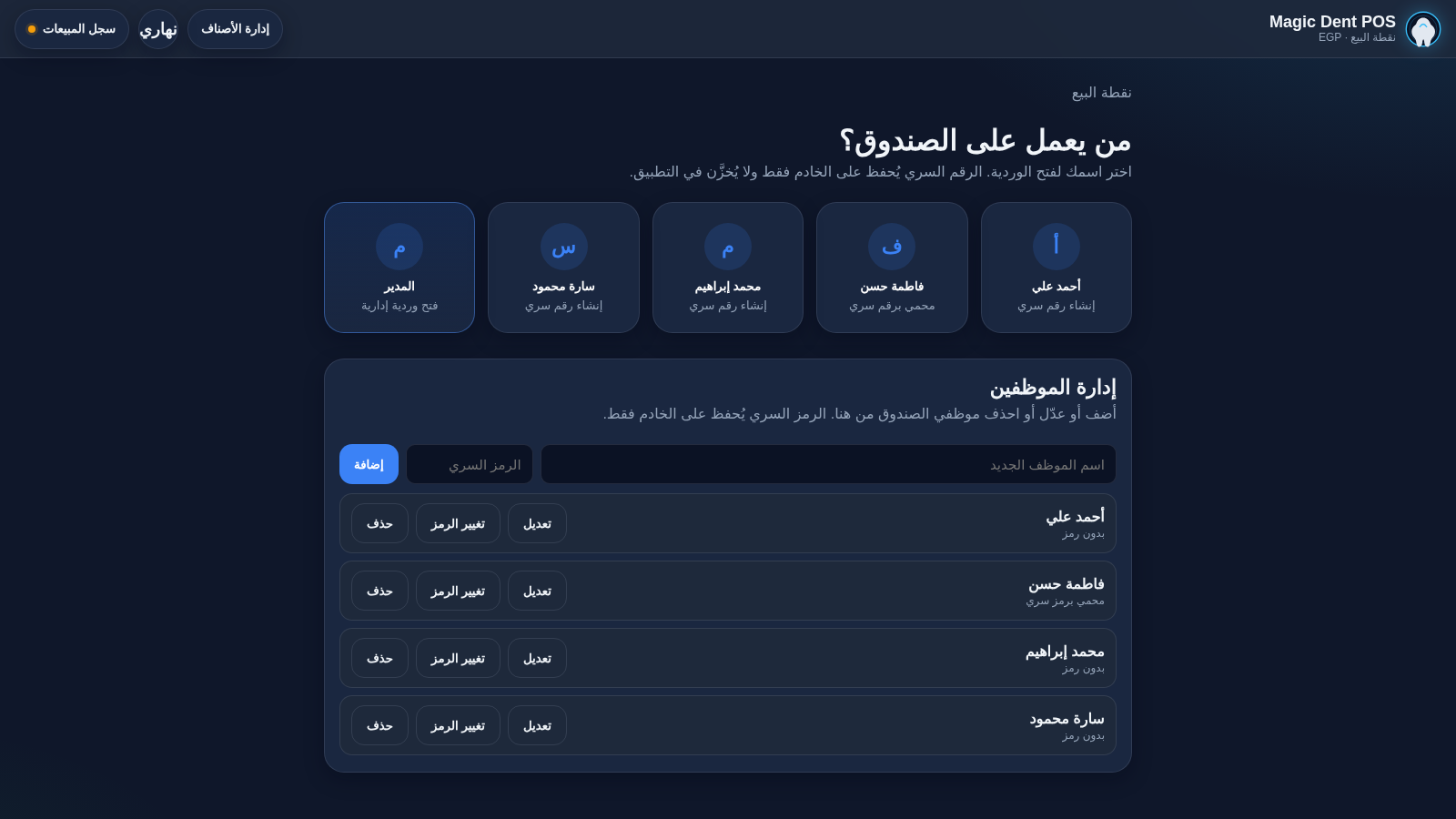Viewport: 1456px width, 819px height.
Task: Toggle the نهاري day theme switch
Action: coord(158,29)
